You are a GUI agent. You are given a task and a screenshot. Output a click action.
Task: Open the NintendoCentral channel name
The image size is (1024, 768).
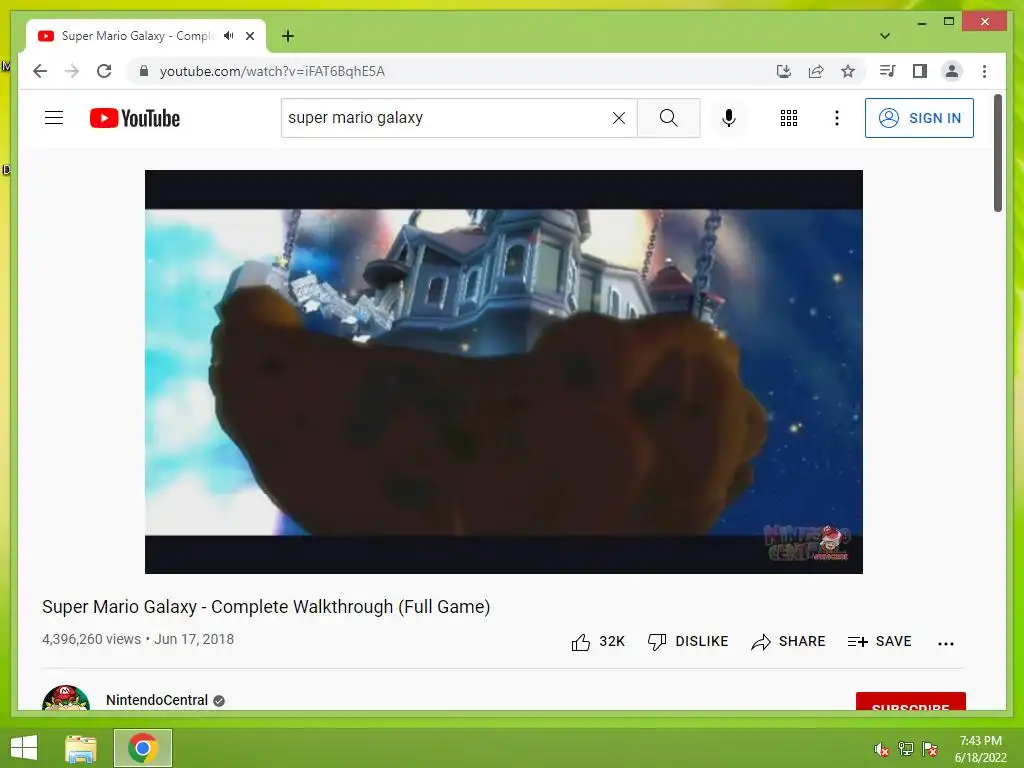pos(157,700)
